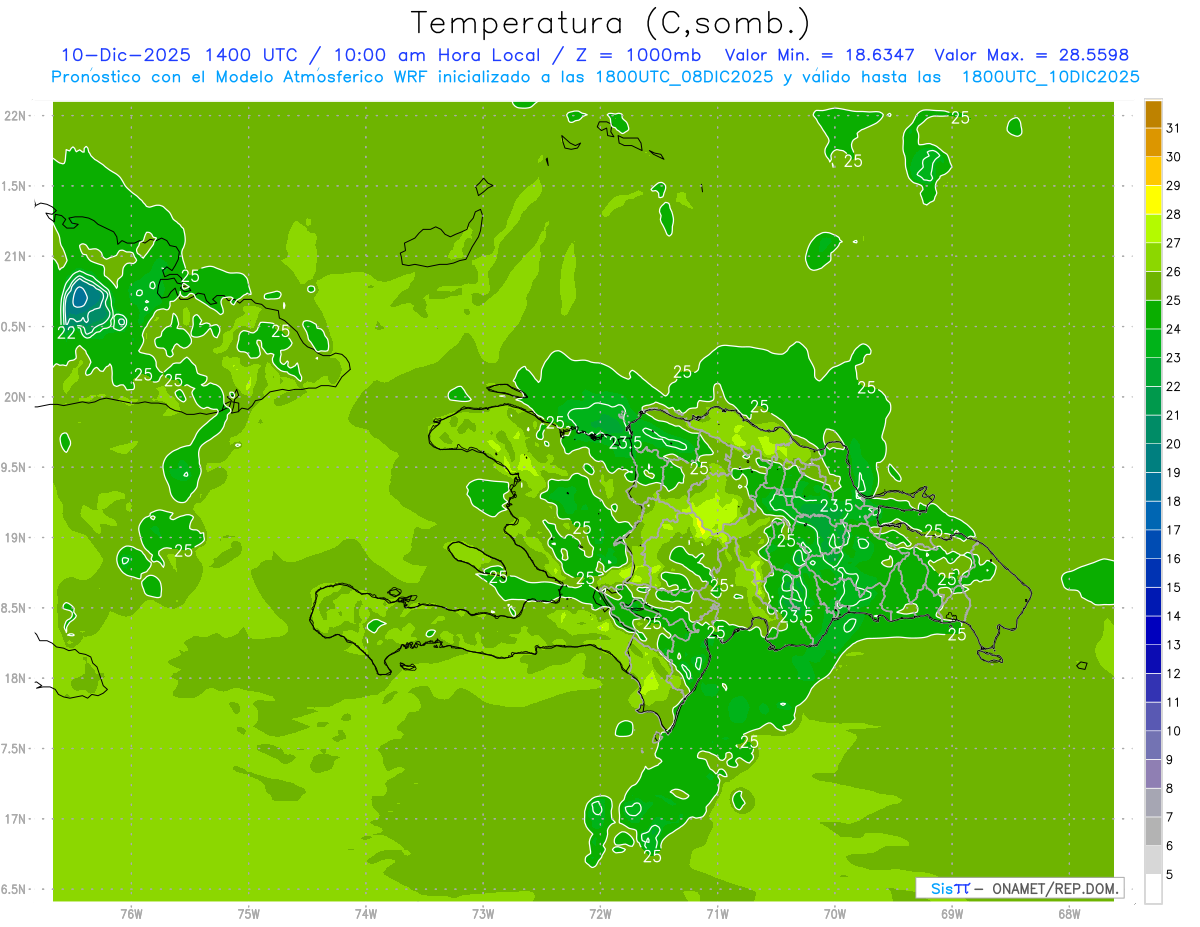The height and width of the screenshot is (927, 1200).
Task: Click the dark orange swatch above legend value 31
Action: 1153,114
